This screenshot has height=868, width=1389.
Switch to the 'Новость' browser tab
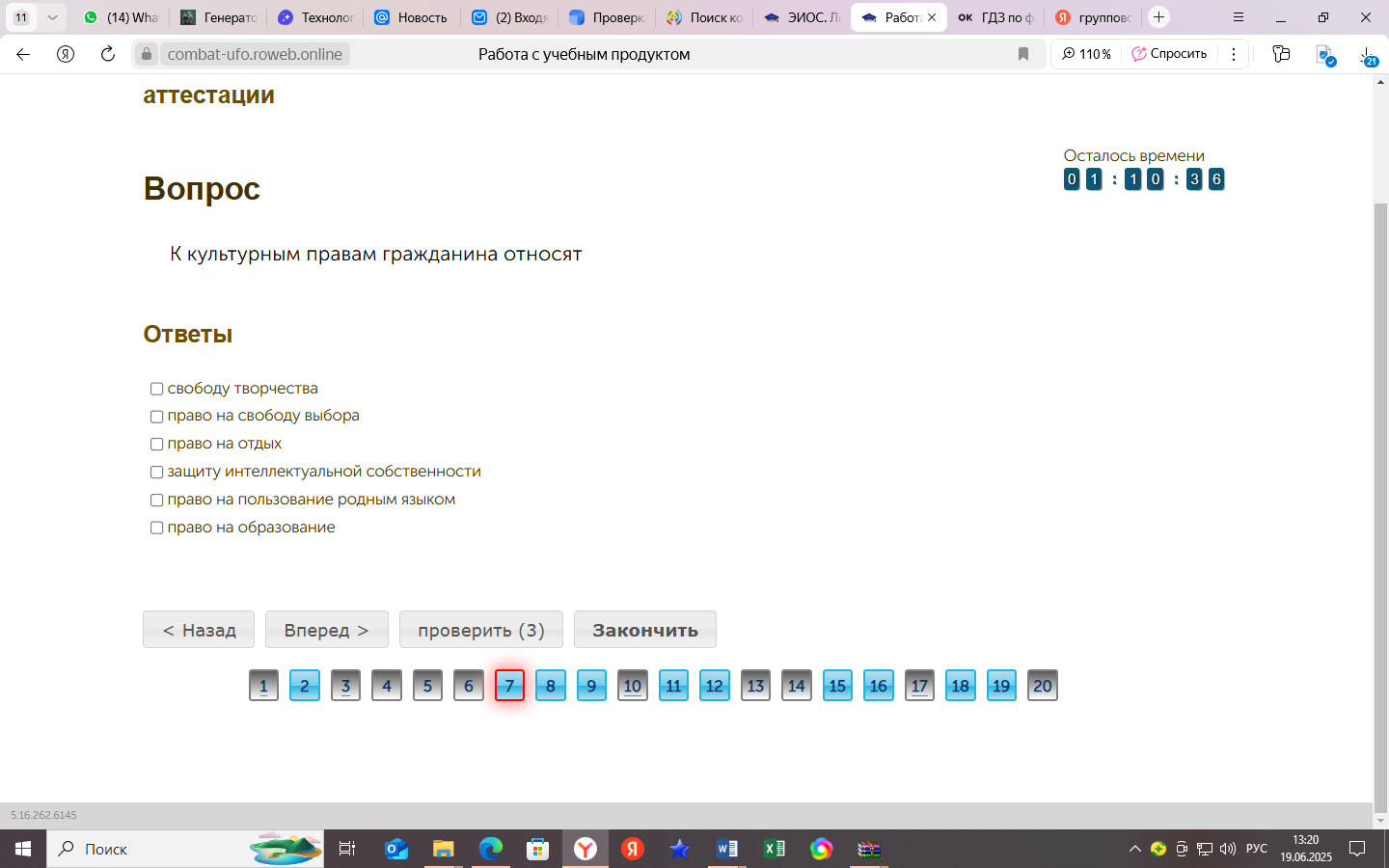[412, 17]
